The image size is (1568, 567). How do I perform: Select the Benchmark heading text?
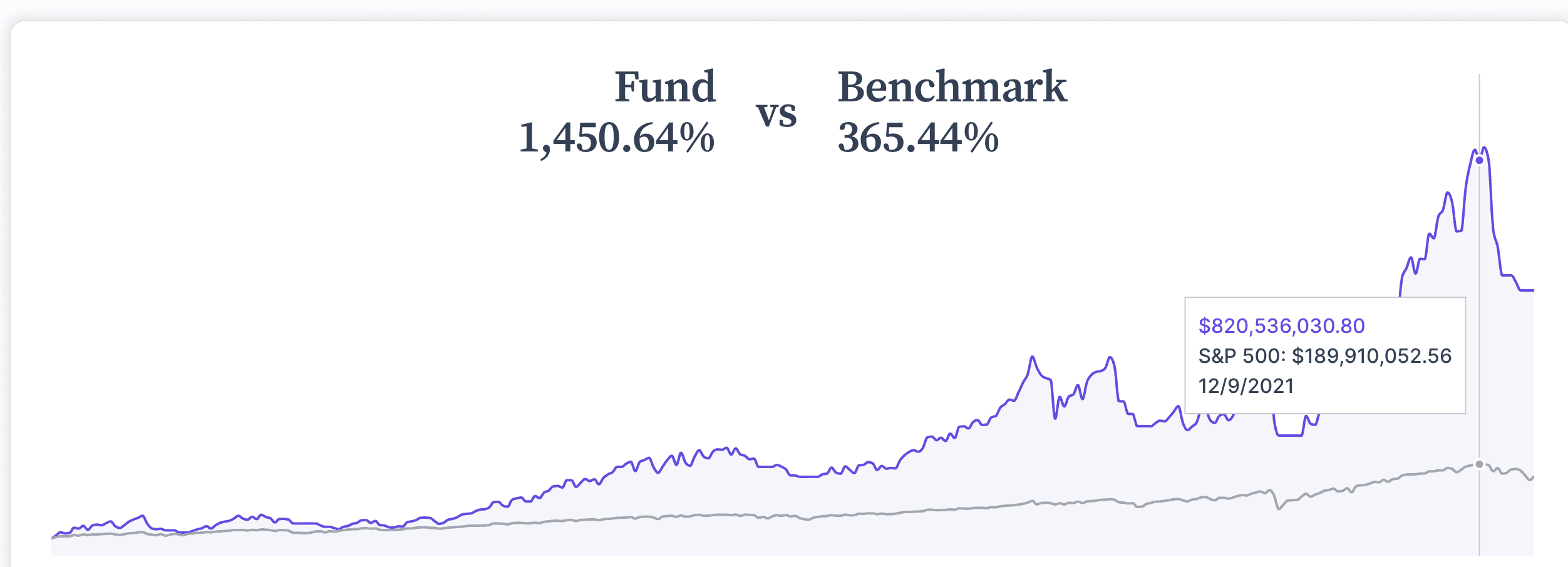(952, 86)
